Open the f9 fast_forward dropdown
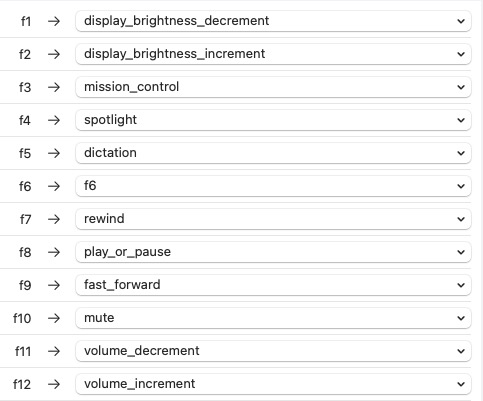The width and height of the screenshot is (483, 401). (x=273, y=285)
